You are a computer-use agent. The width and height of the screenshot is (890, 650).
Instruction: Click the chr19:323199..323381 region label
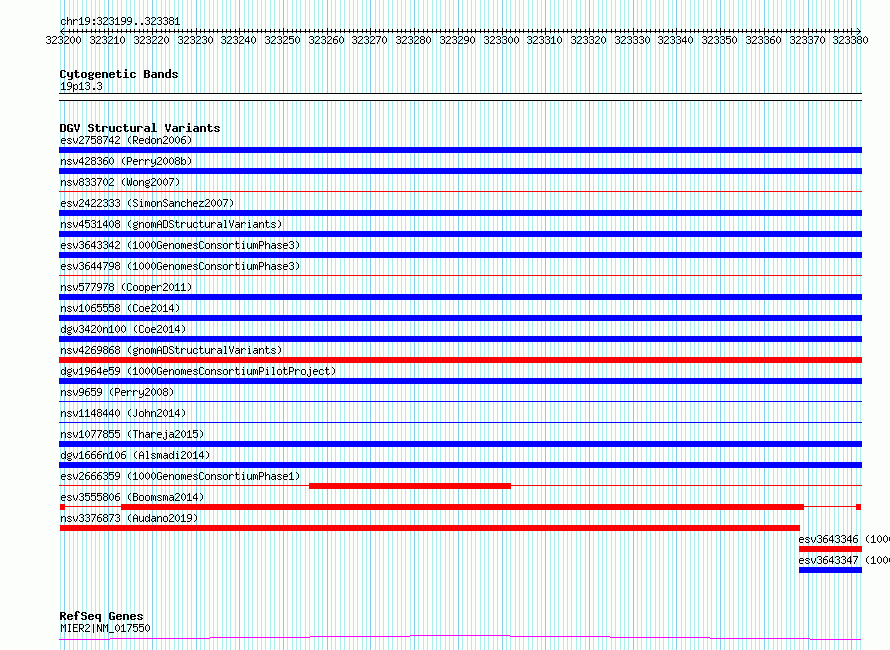pos(120,22)
